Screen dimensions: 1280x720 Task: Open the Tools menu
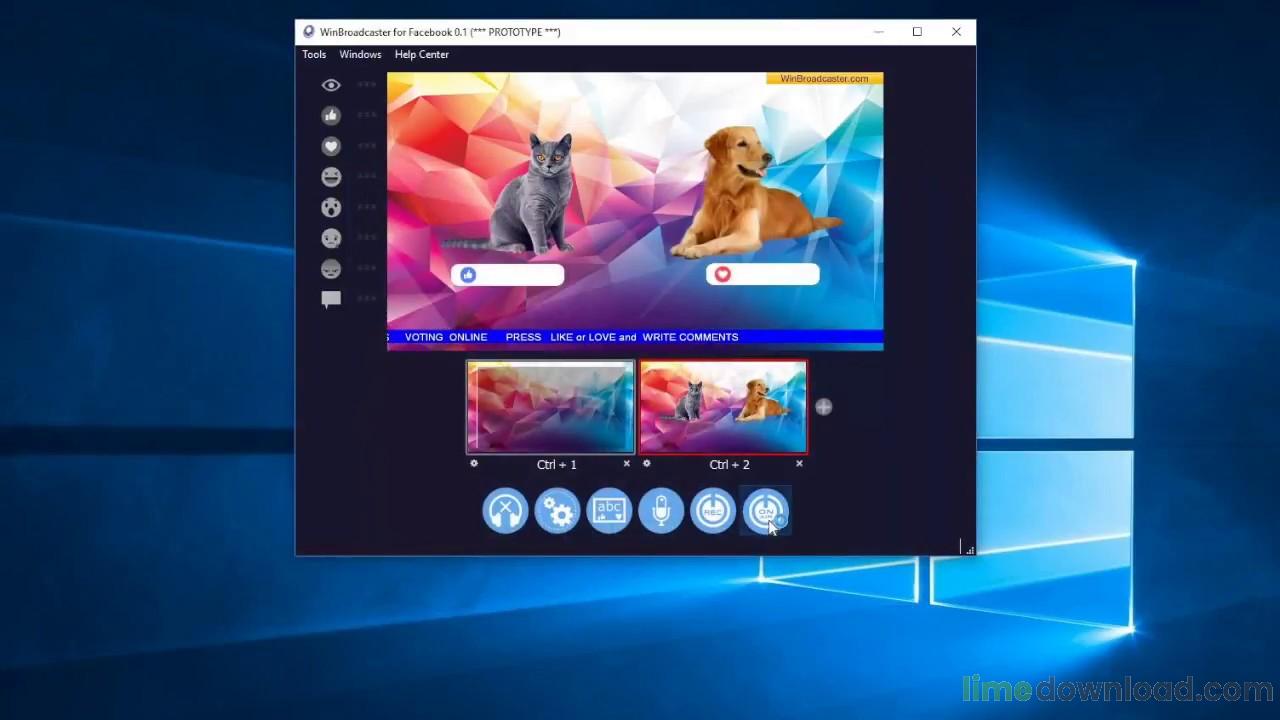[x=314, y=55]
